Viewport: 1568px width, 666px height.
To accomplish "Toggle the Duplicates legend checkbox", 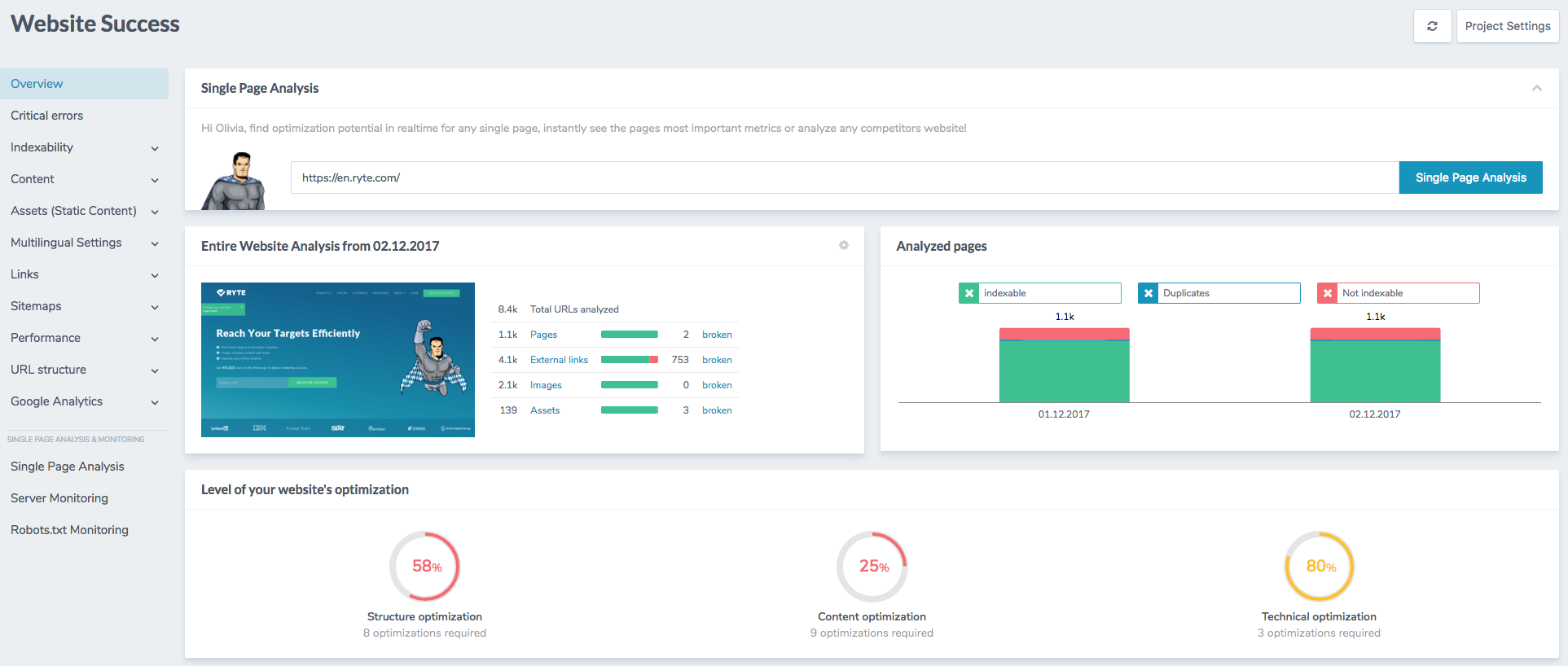I will [1148, 293].
